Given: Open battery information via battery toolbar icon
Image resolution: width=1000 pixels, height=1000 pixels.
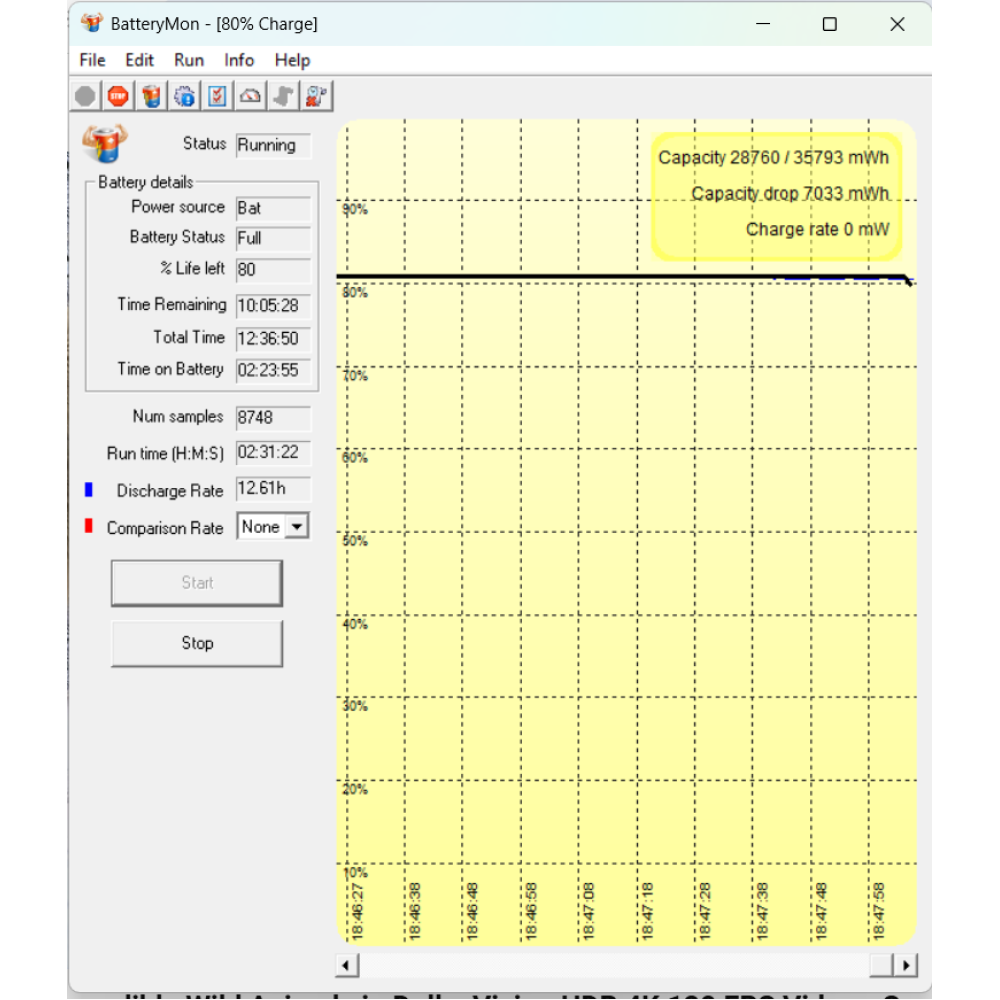Looking at the screenshot, I should 152,96.
